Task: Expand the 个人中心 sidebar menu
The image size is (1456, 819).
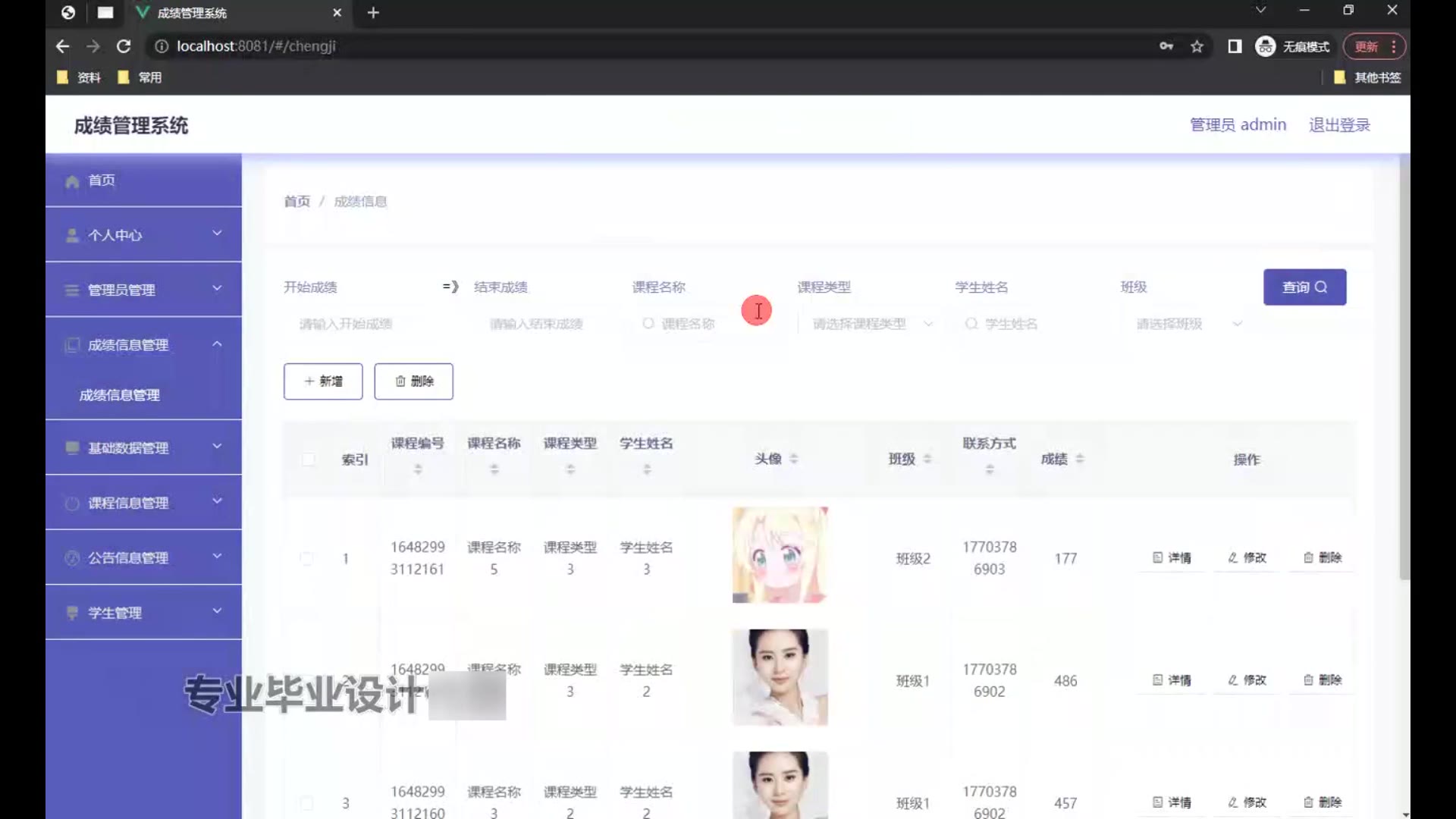Action: click(143, 234)
